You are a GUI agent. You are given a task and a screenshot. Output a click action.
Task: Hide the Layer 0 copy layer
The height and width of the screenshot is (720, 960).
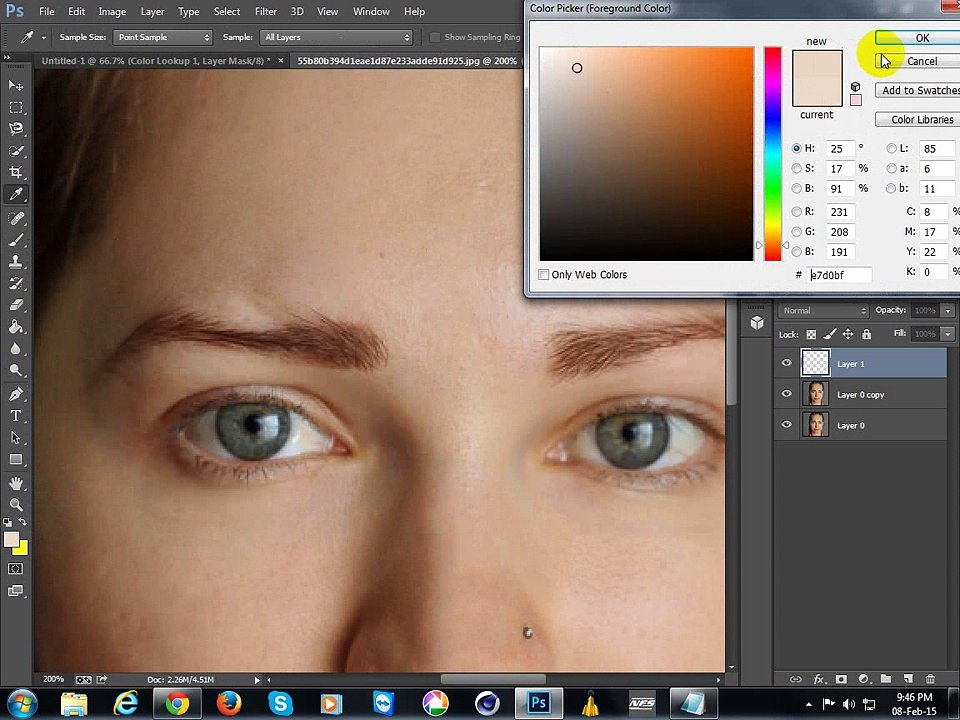(x=786, y=395)
